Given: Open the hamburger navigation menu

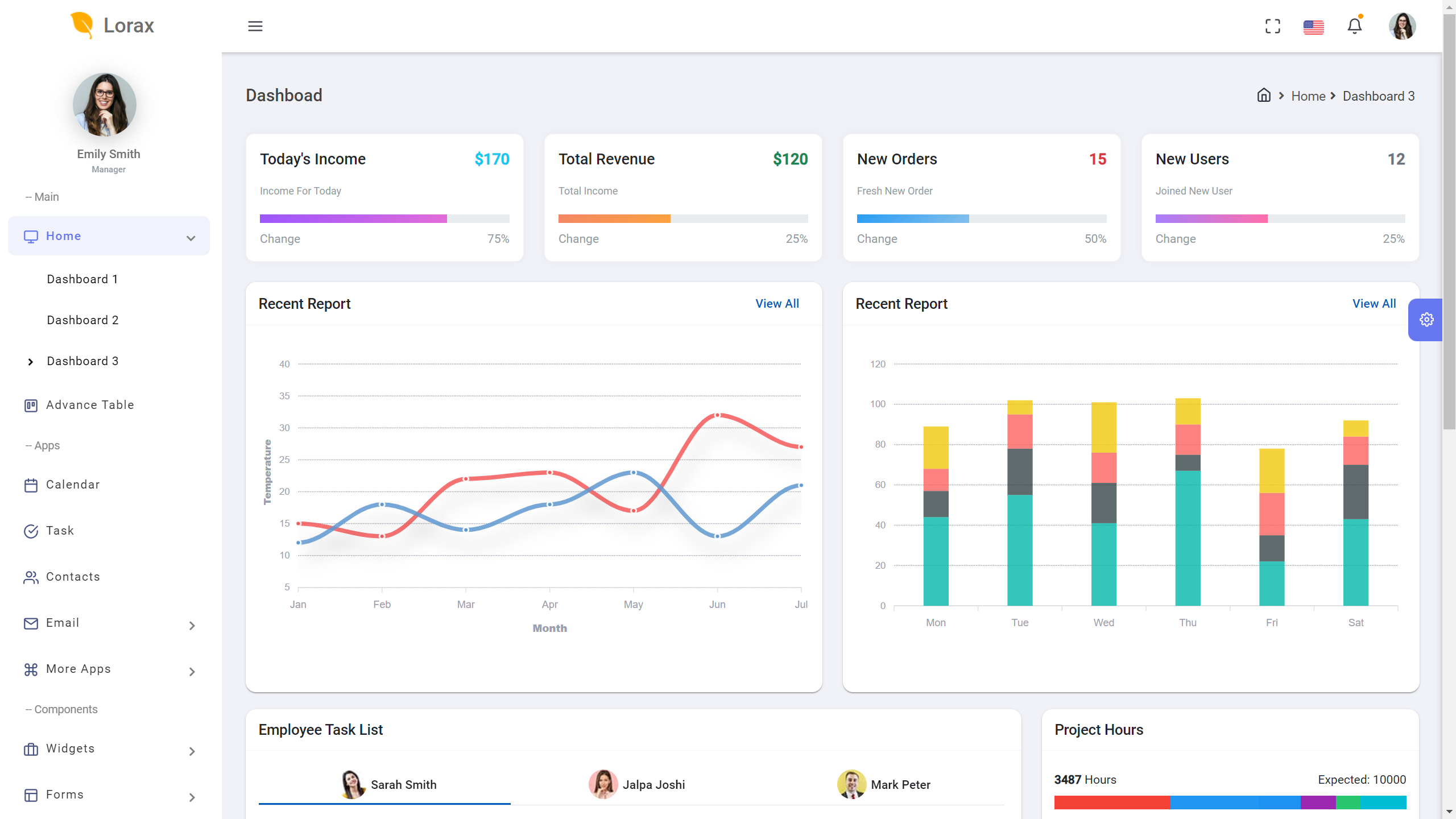Looking at the screenshot, I should (255, 26).
